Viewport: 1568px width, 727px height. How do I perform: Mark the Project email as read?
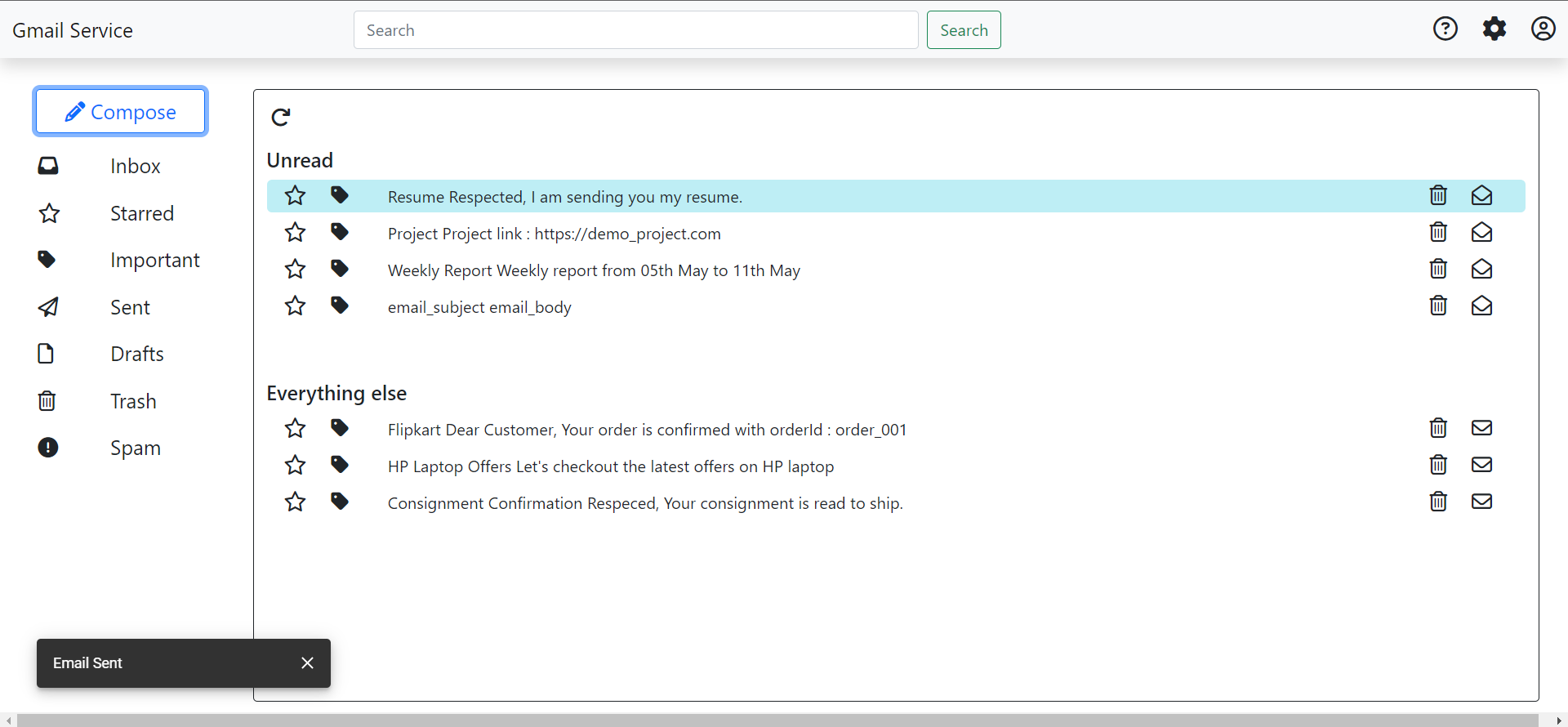click(1481, 232)
